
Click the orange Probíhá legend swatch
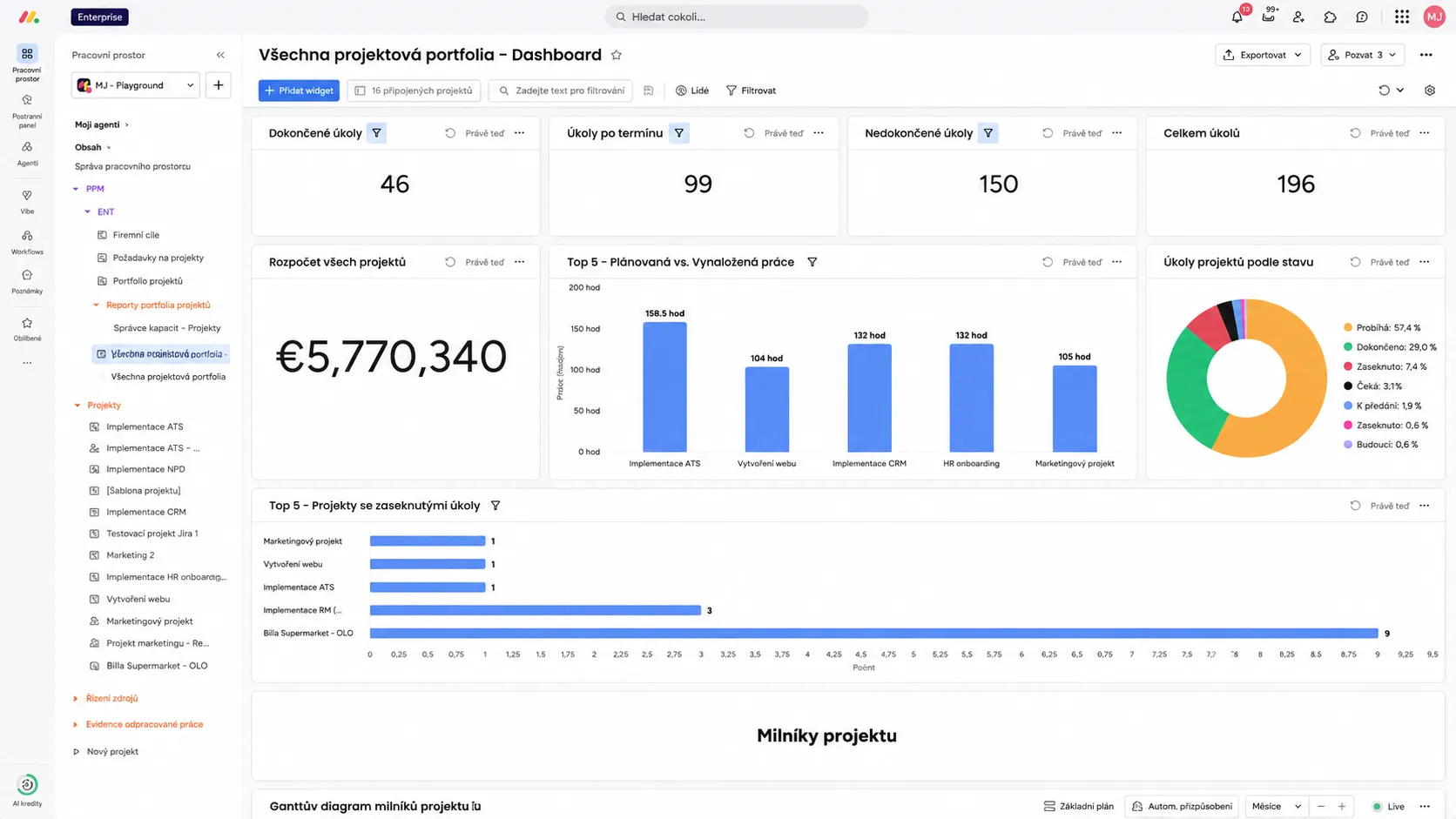click(x=1348, y=328)
